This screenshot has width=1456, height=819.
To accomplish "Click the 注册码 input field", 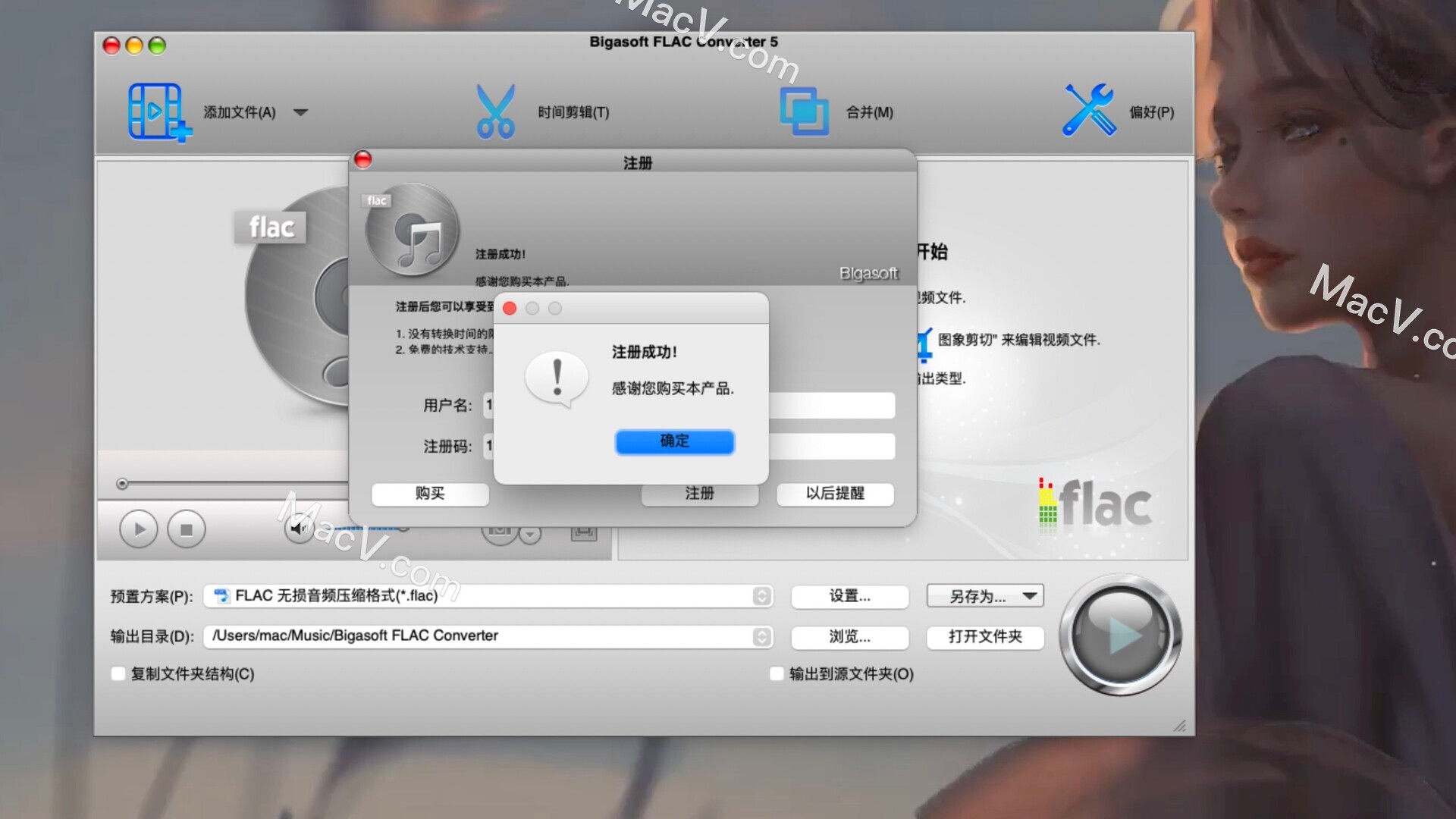I will (x=689, y=447).
